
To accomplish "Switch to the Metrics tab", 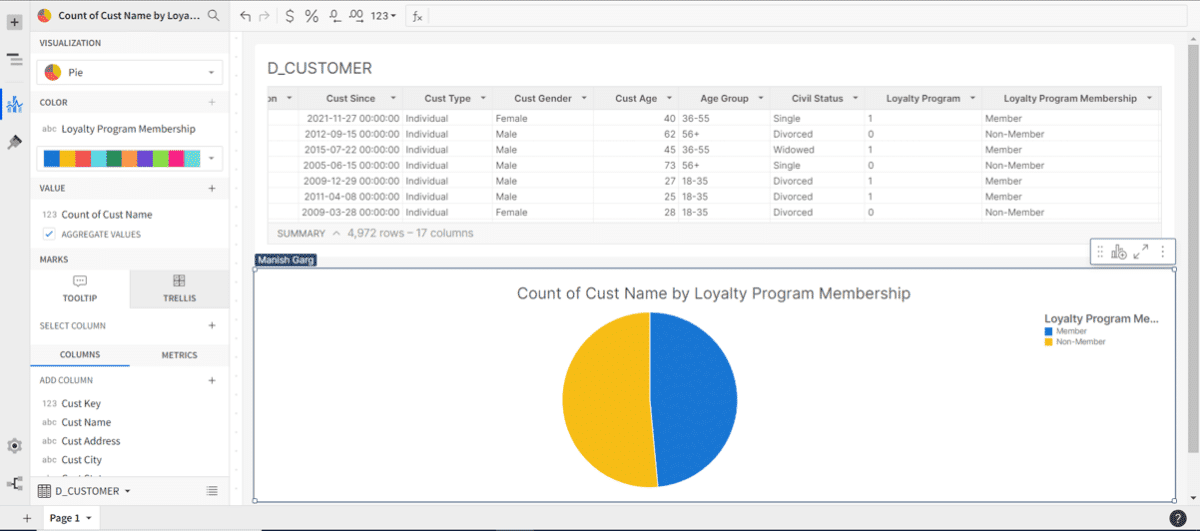I will 179,355.
